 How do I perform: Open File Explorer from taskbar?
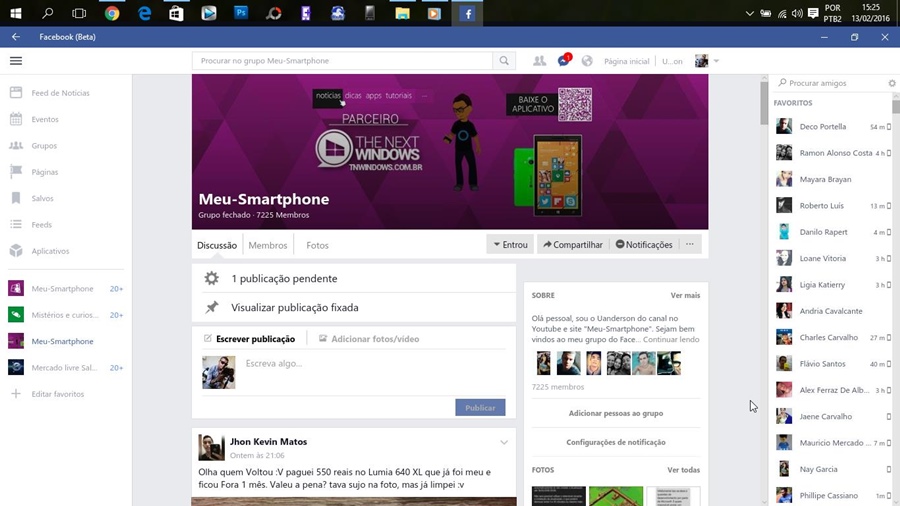coord(402,13)
